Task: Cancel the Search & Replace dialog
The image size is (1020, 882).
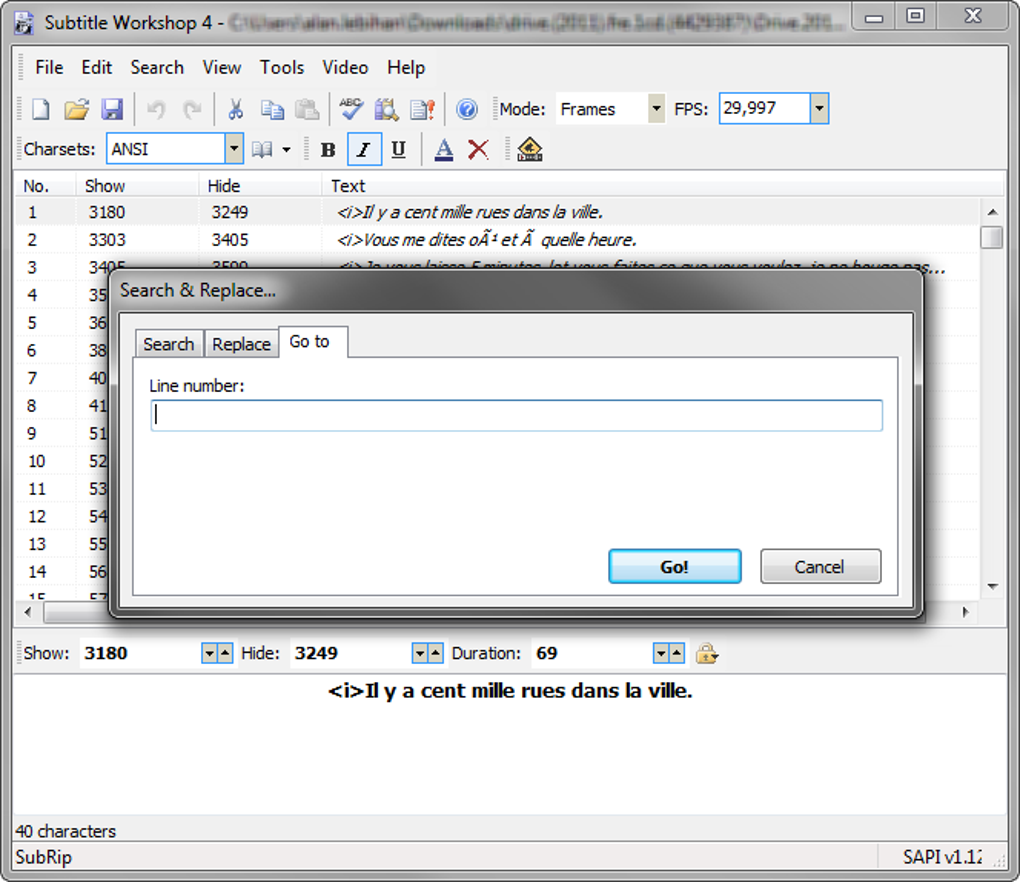Action: 820,567
